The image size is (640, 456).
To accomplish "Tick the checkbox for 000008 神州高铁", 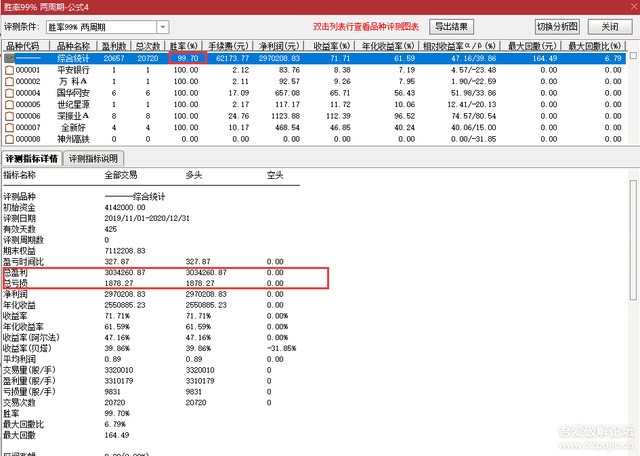I will click(9, 139).
